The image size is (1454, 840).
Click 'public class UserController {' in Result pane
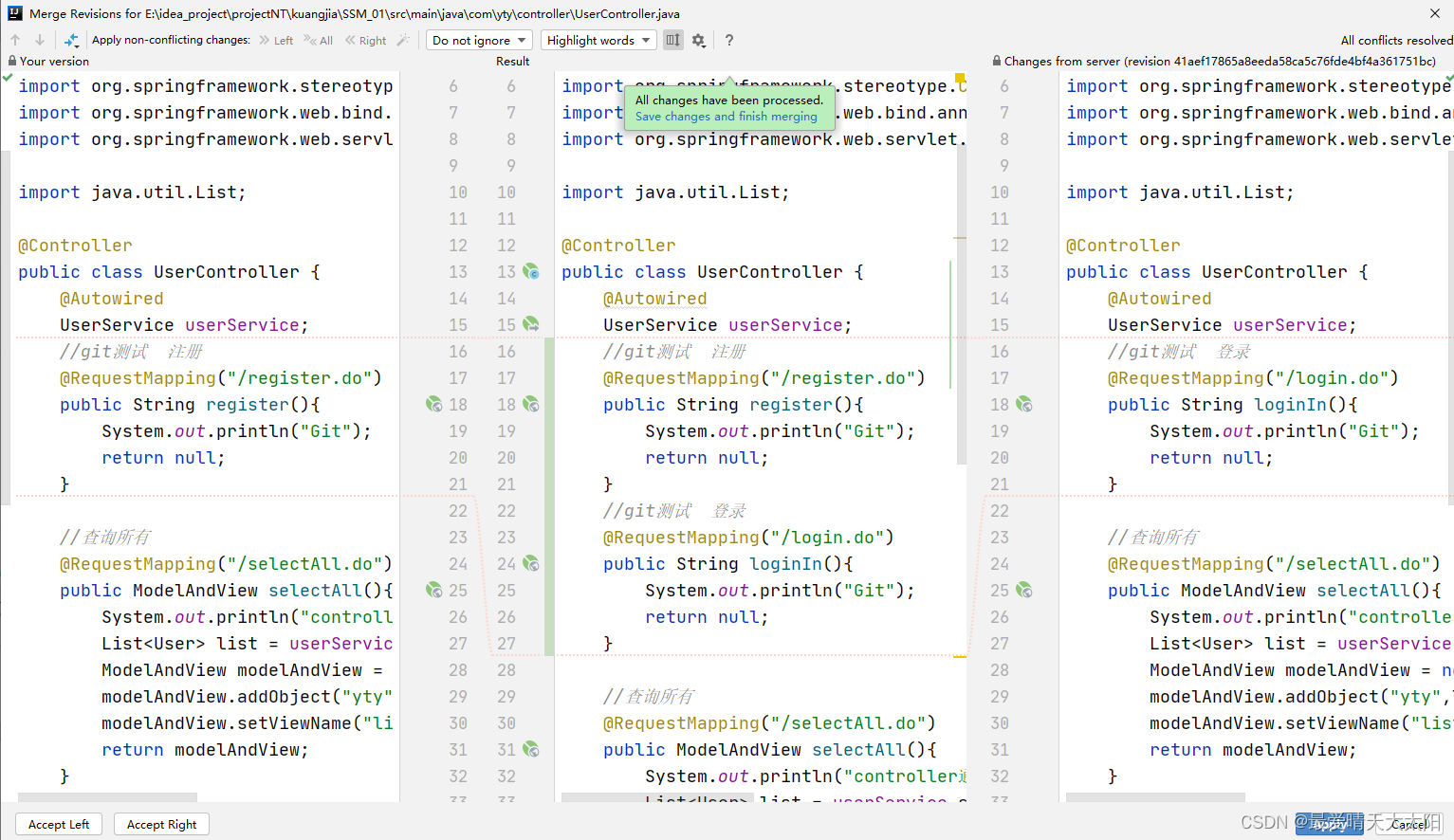[712, 272]
